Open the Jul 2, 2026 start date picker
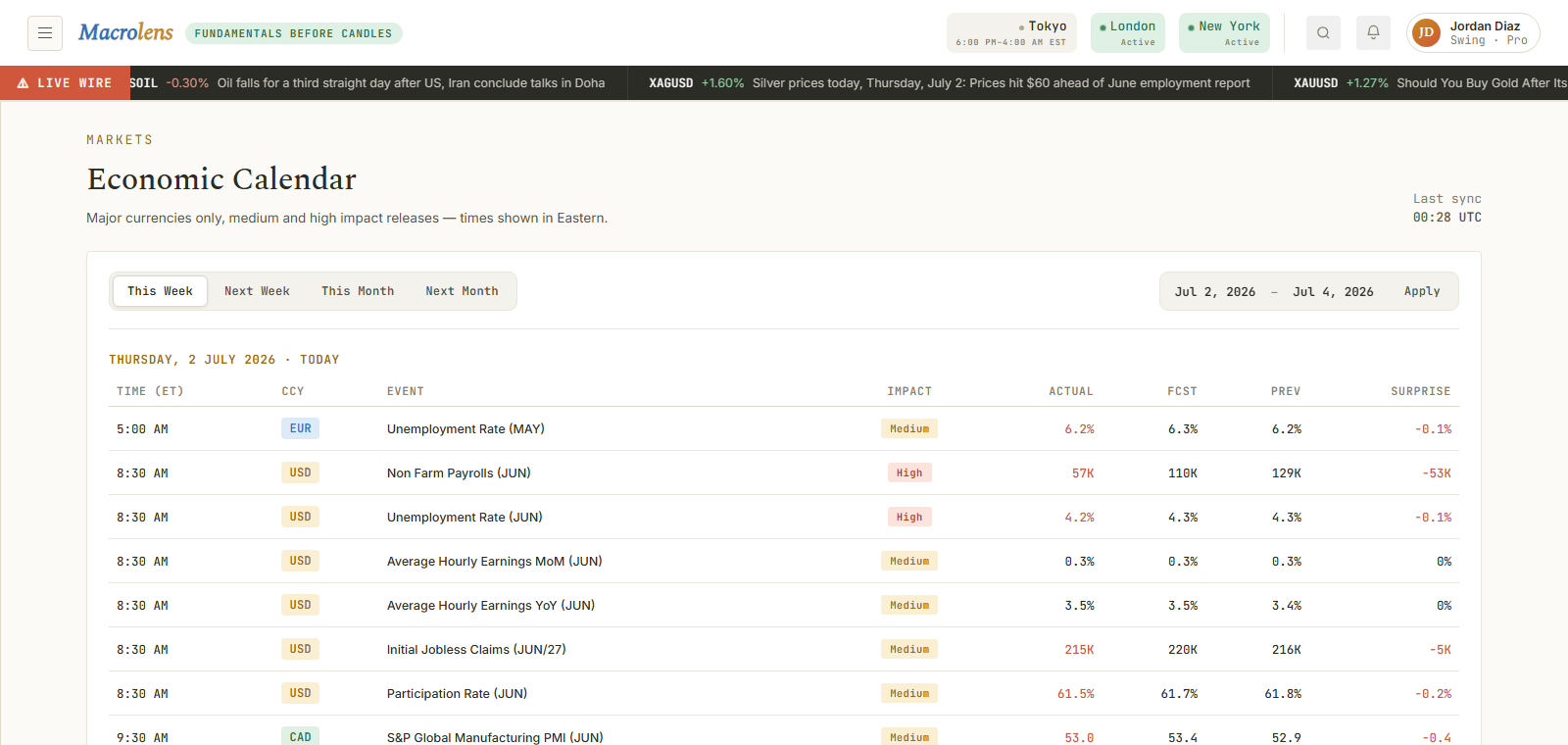This screenshot has width=1568, height=745. 1215,292
